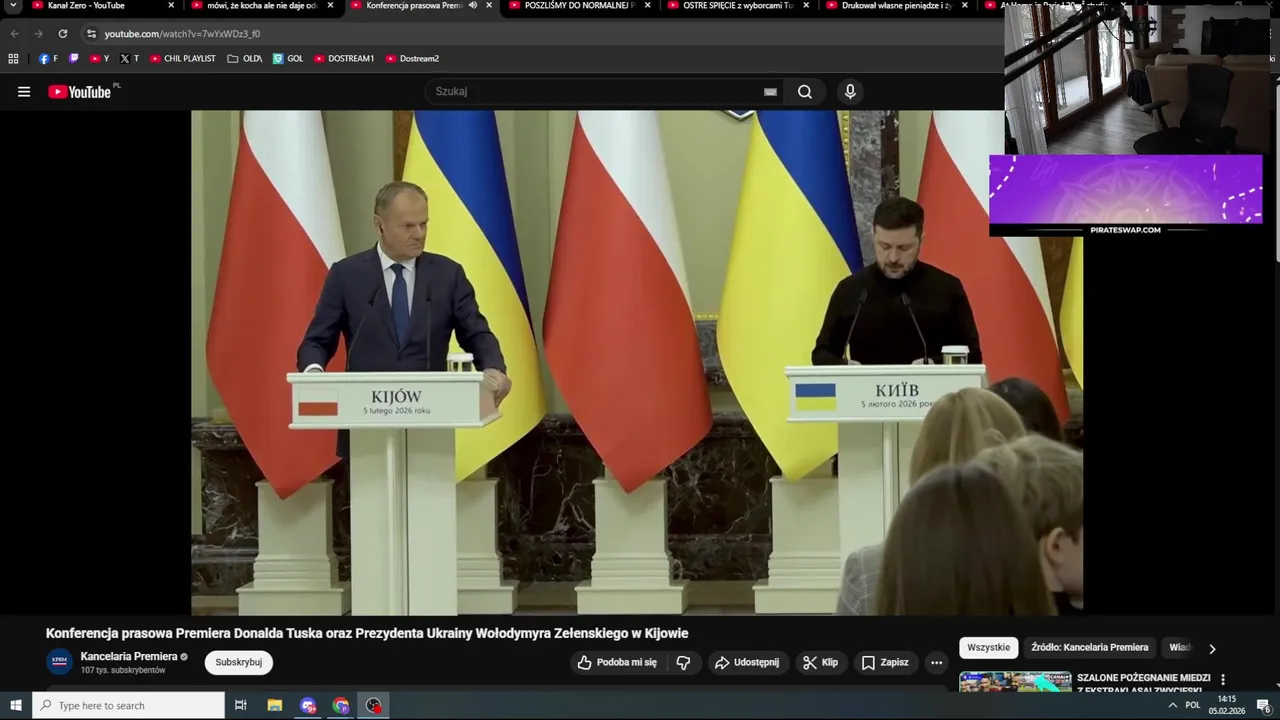Share the video via Udostępnij
This screenshot has width=1280, height=720.
pyautogui.click(x=746, y=662)
